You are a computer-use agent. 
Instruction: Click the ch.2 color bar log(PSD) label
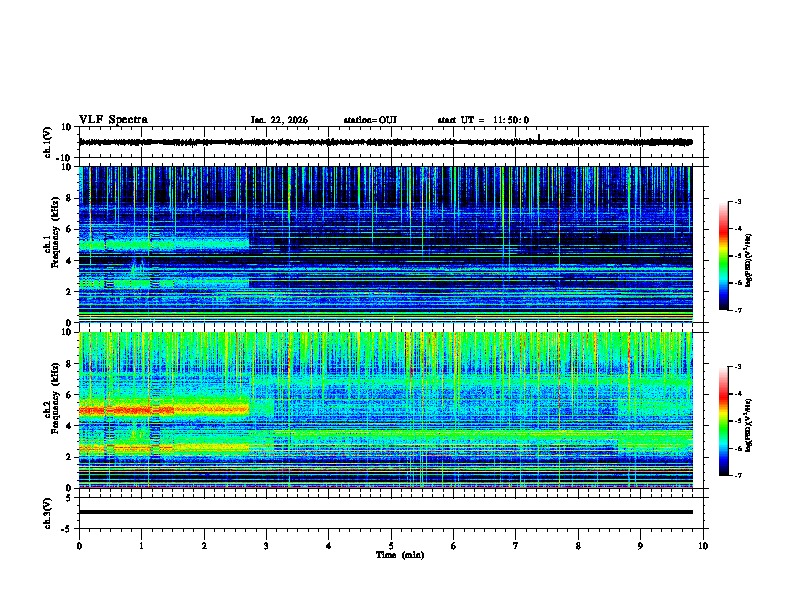point(748,425)
